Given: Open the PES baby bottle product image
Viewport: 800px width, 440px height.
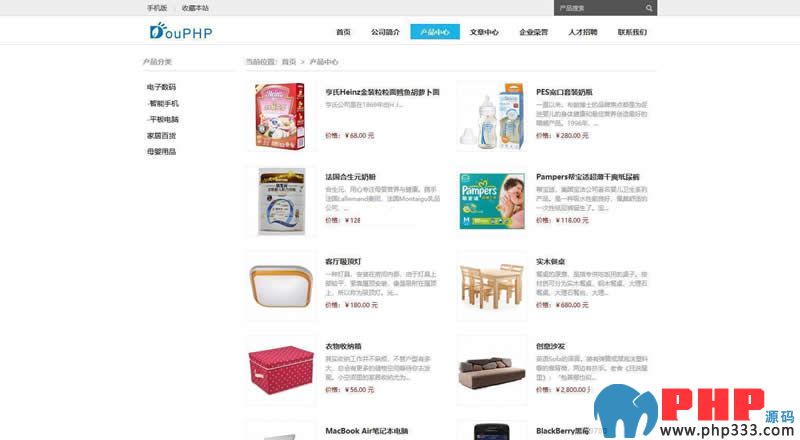Looking at the screenshot, I should (x=492, y=116).
